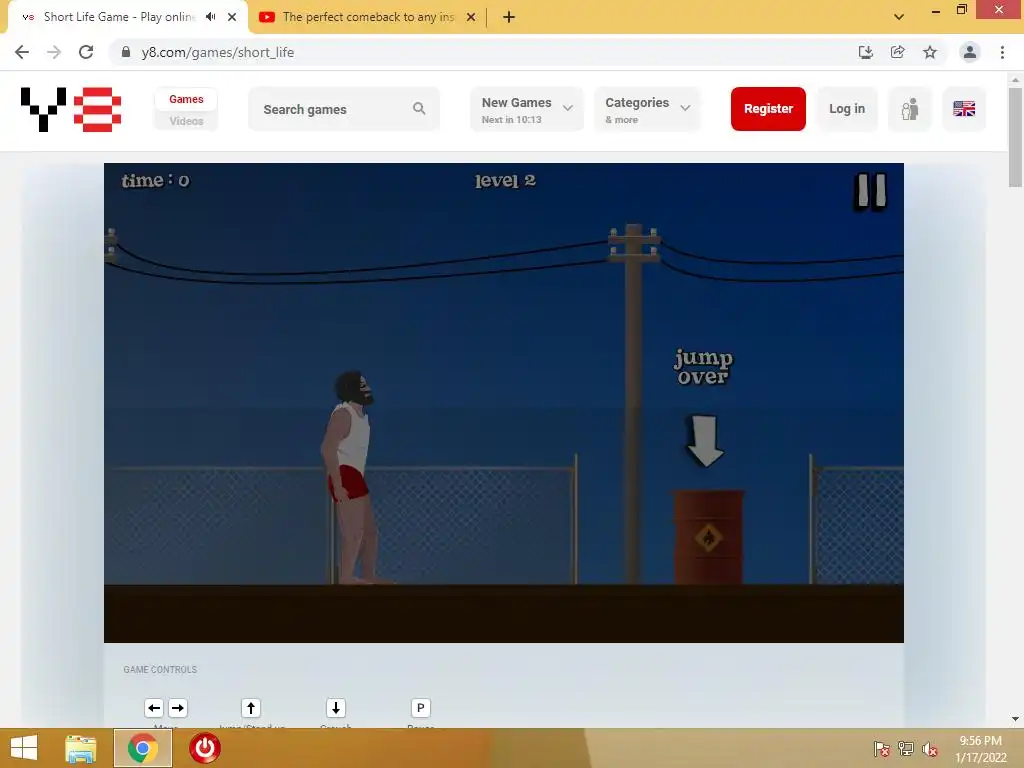The height and width of the screenshot is (768, 1024).
Task: Click the bearded character in game
Action: tap(351, 477)
